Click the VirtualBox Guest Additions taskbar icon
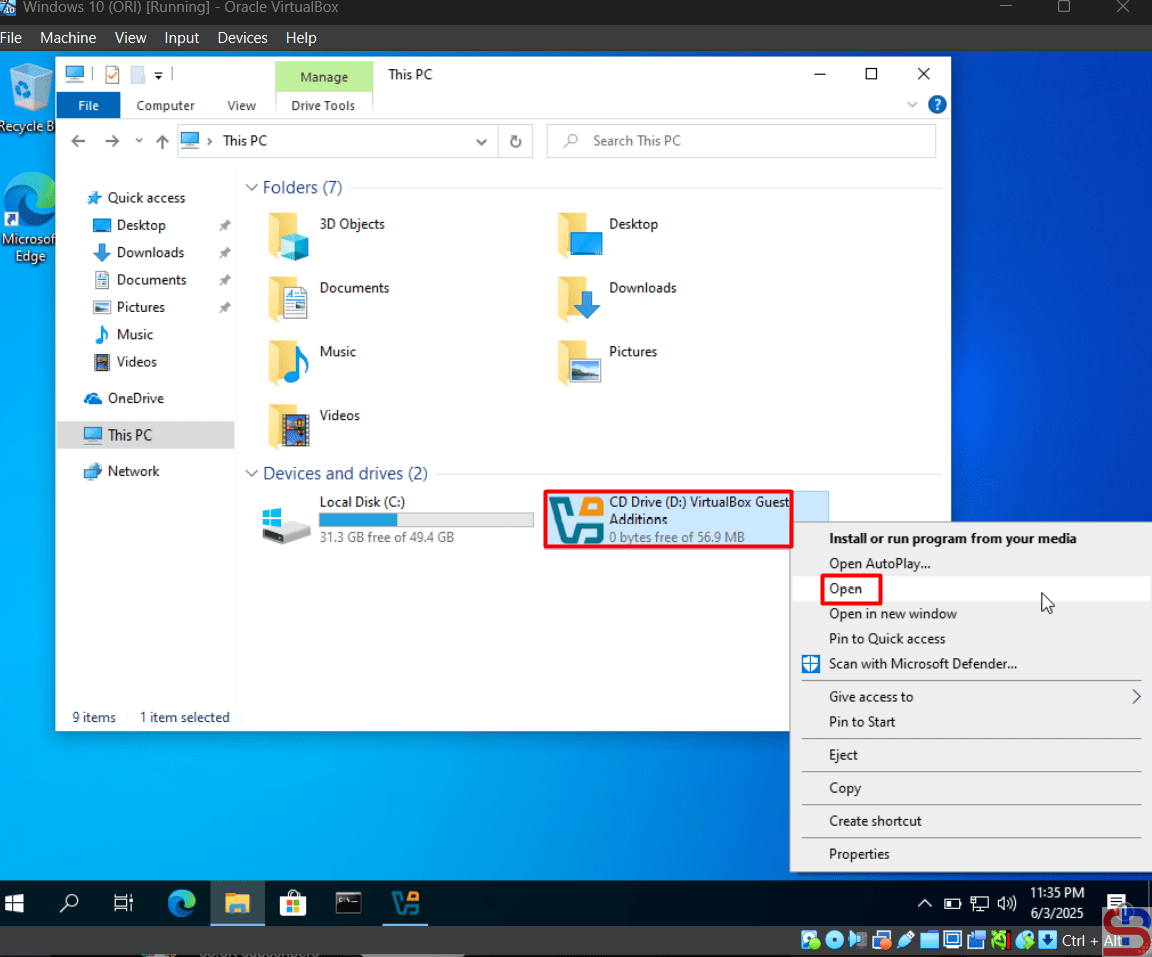 405,904
